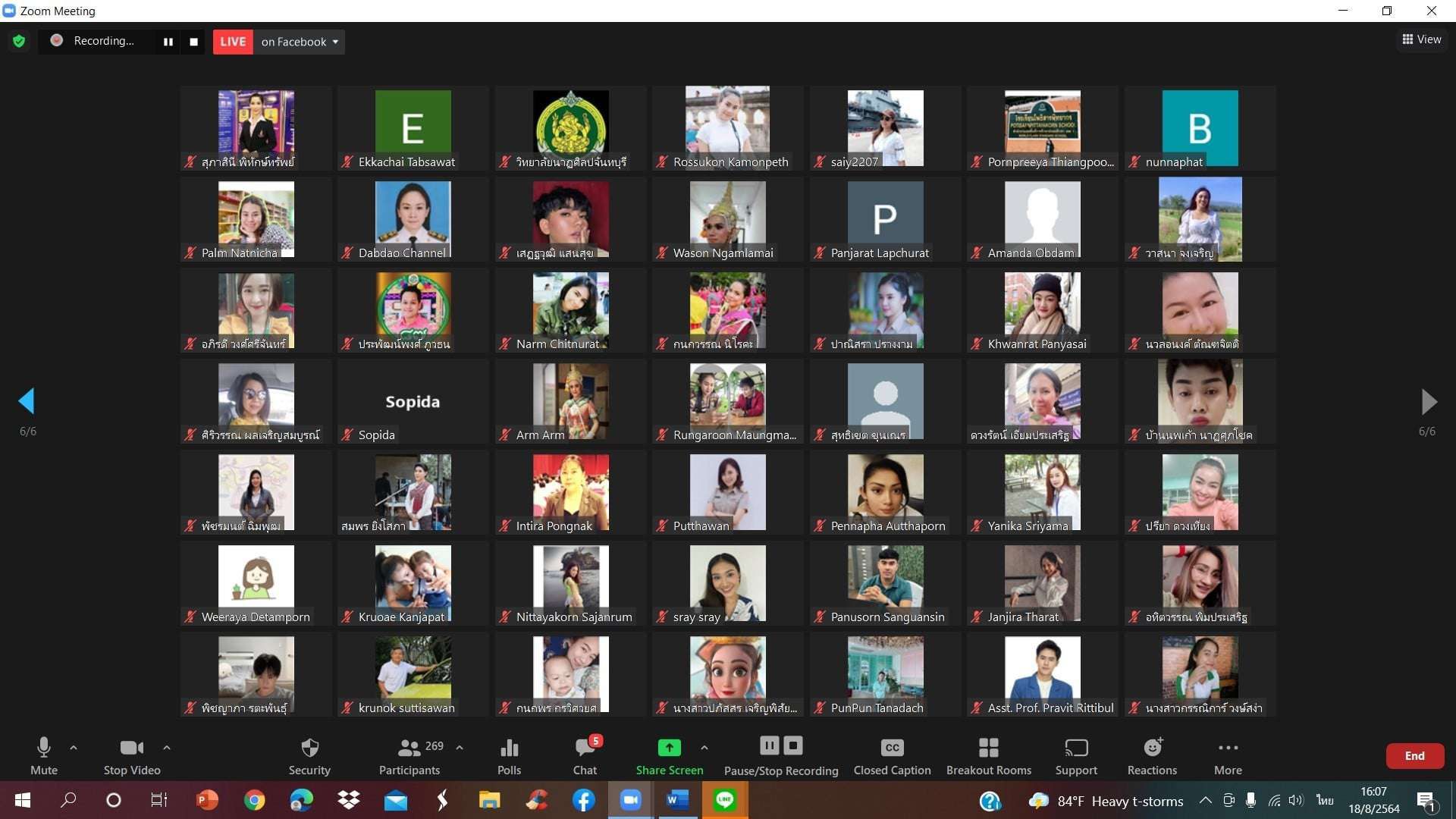The height and width of the screenshot is (819, 1456).
Task: Open the Polls icon
Action: (x=509, y=748)
